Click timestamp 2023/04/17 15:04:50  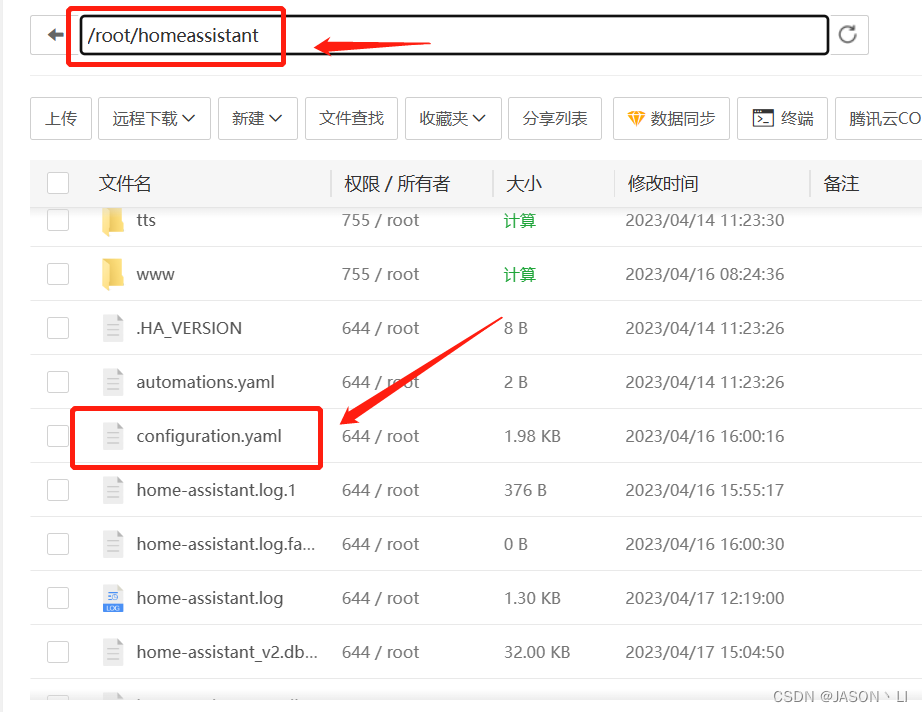point(704,652)
